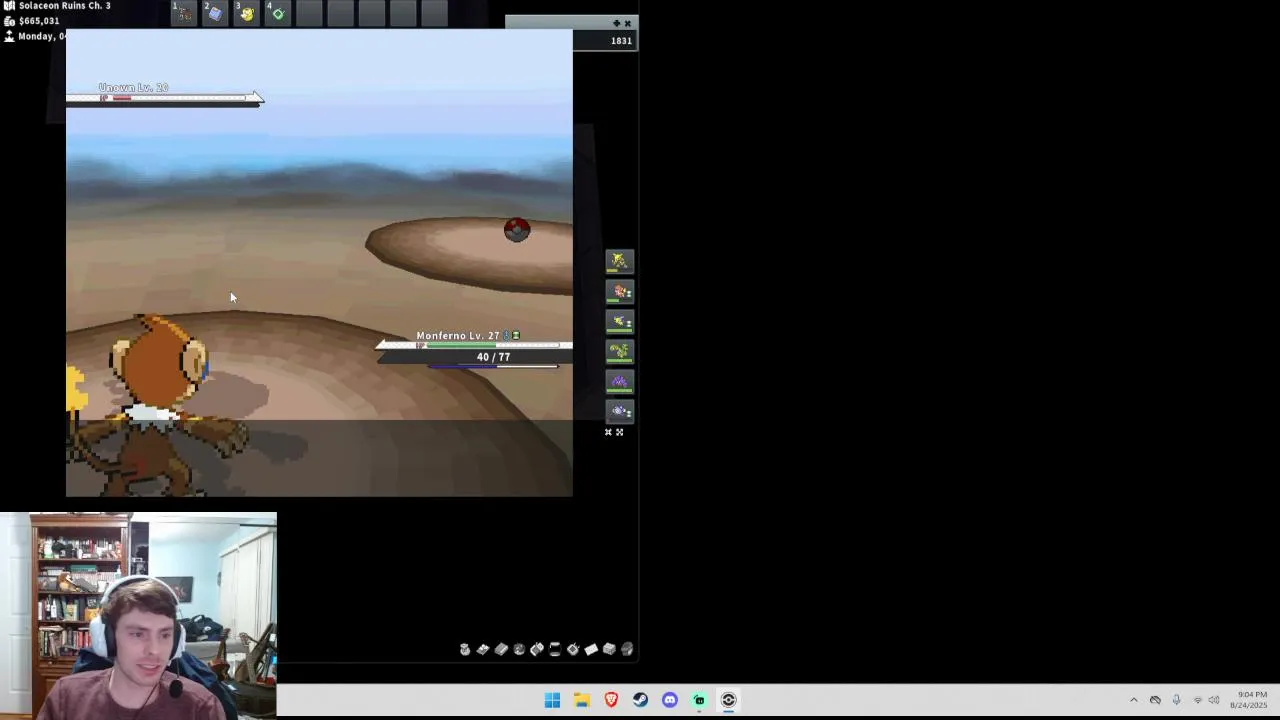
Task: Use hotbar slot 1 item
Action: tap(184, 13)
